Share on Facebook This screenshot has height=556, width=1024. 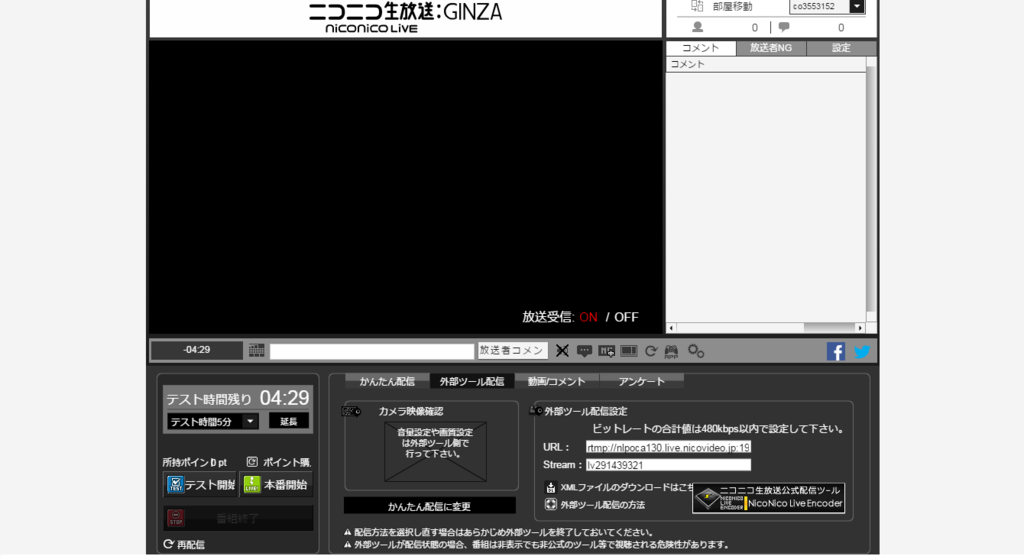pos(836,352)
